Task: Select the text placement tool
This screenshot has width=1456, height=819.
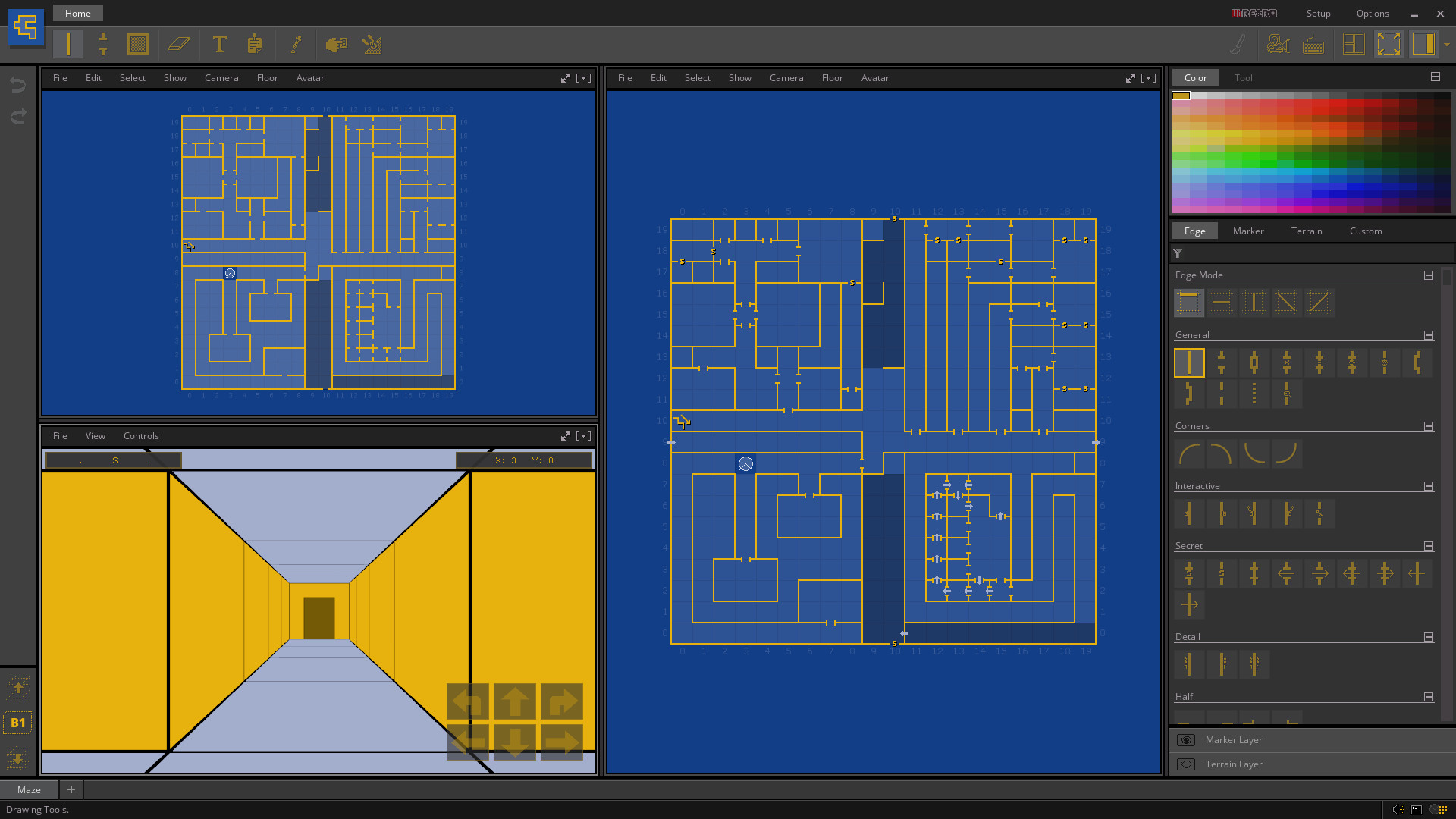Action: click(x=219, y=44)
